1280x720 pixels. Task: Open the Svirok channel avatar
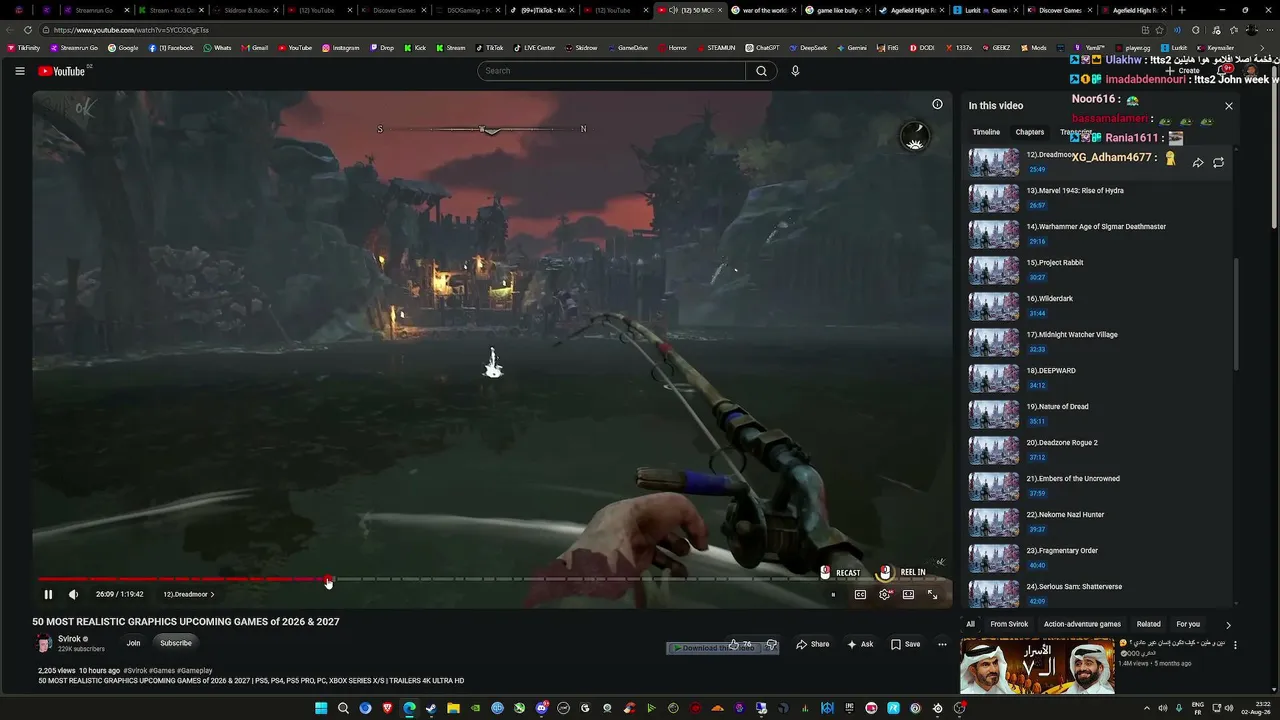(43, 643)
